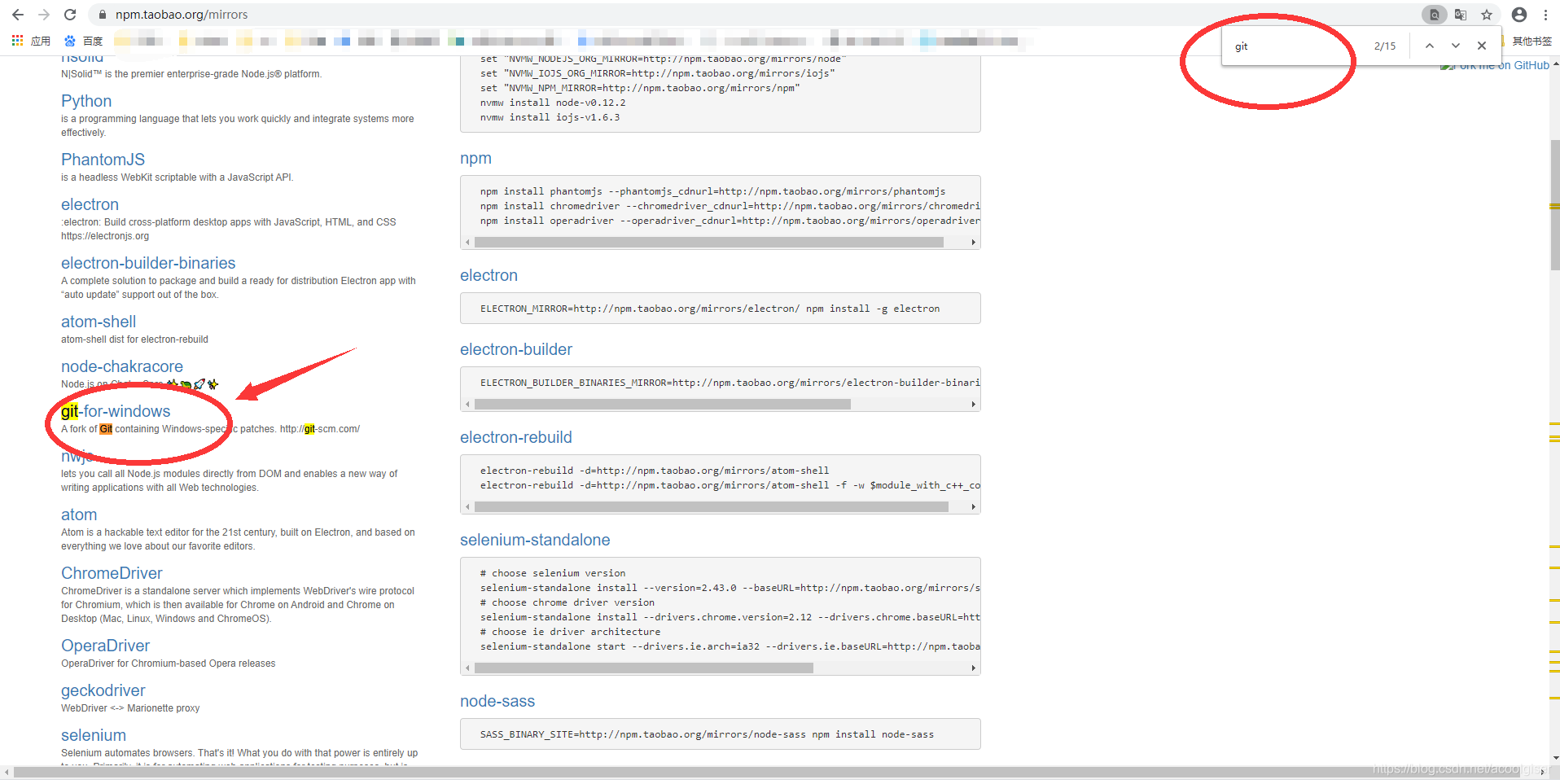Viewport: 1560px width, 784px height.
Task: Open the PhantomJS mirror link
Action: [x=103, y=160]
